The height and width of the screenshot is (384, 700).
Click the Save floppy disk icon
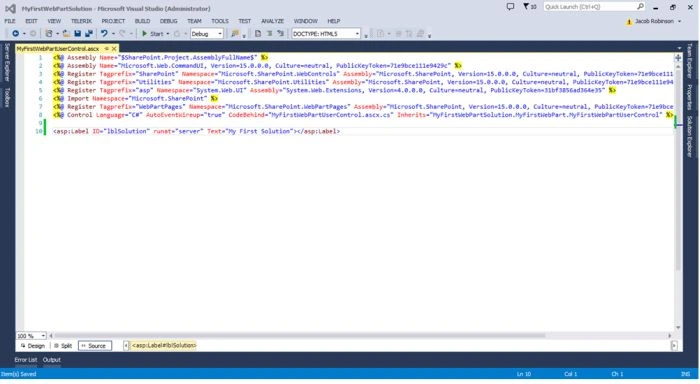pos(78,33)
